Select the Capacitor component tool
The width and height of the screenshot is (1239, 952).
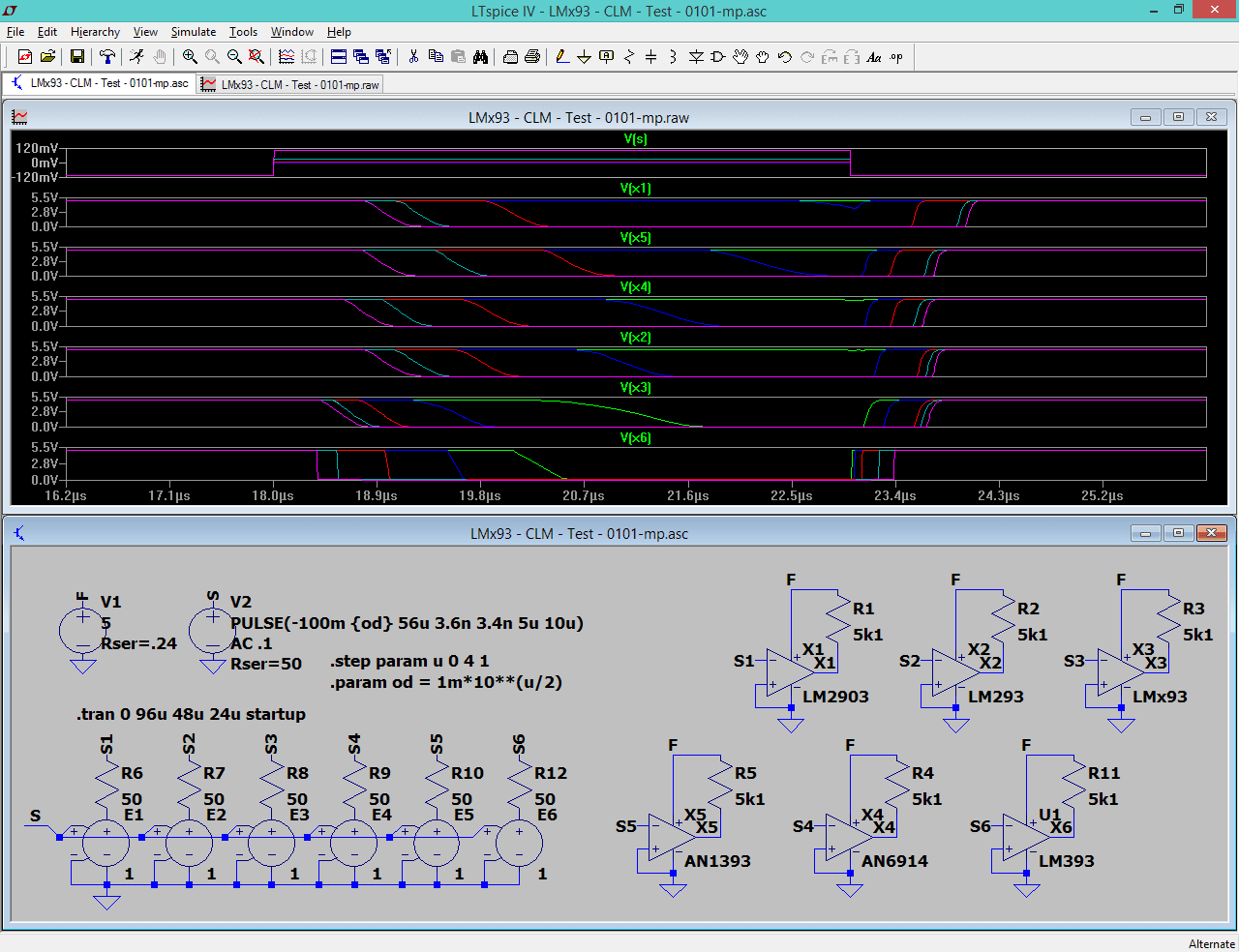coord(650,56)
